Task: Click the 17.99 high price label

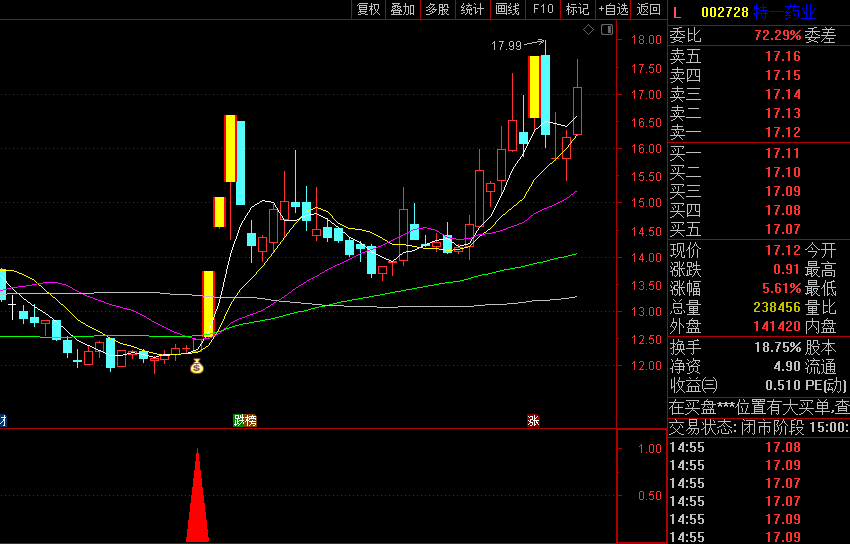Action: click(506, 46)
